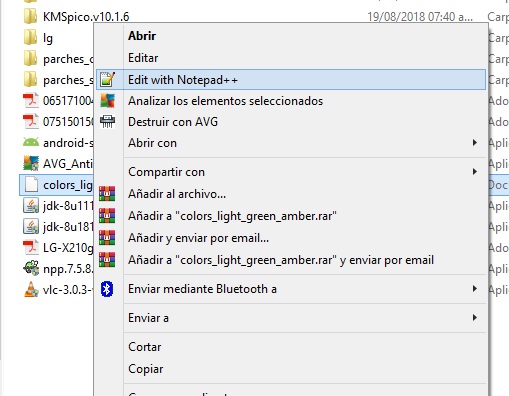Select the parches_c folder name
This screenshot has height=396, width=509.
point(68,59)
